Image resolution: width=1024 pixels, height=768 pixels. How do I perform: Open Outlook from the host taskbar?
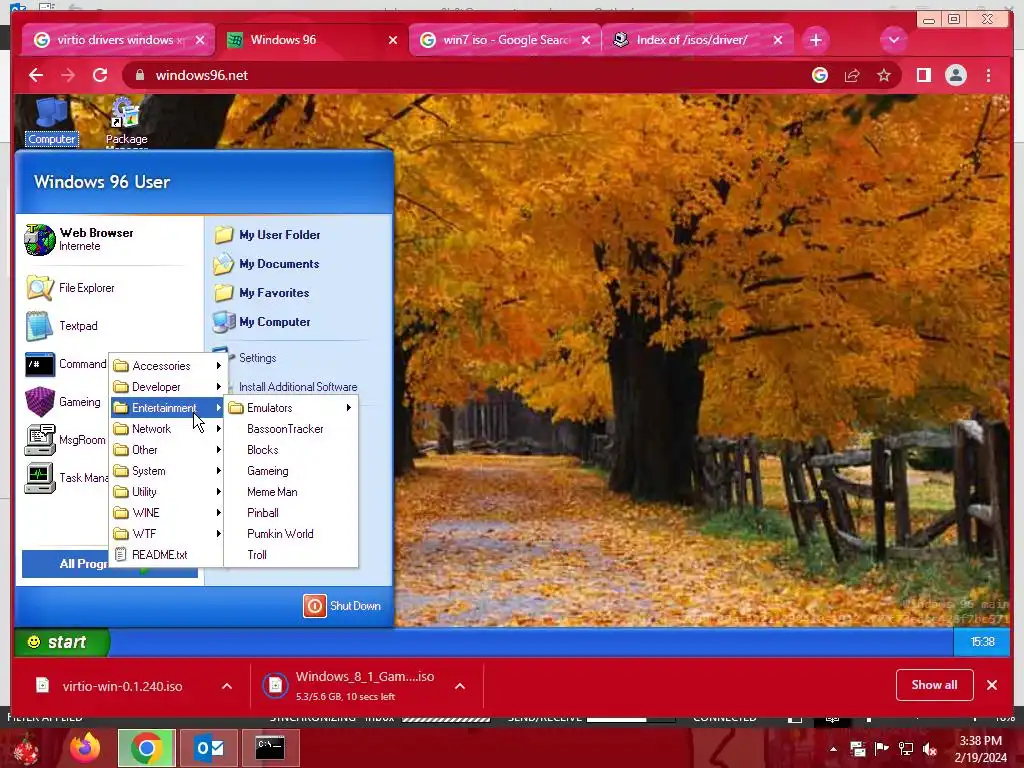click(209, 748)
